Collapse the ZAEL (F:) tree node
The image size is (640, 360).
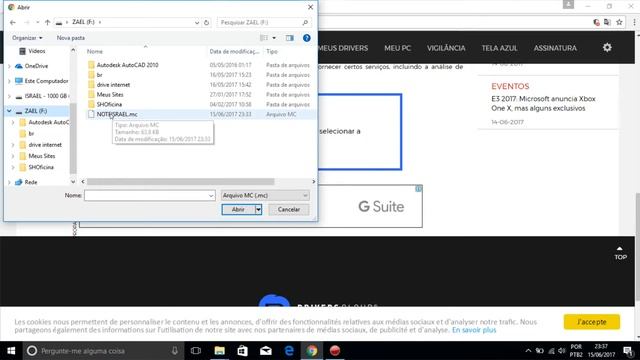tap(9, 111)
